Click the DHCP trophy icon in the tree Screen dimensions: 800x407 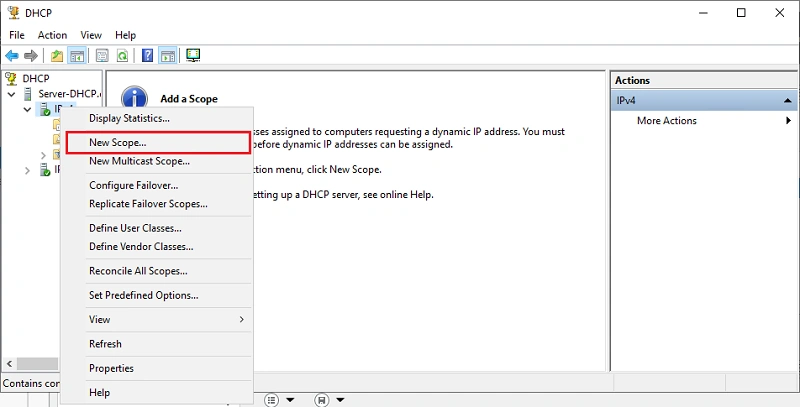(x=11, y=79)
